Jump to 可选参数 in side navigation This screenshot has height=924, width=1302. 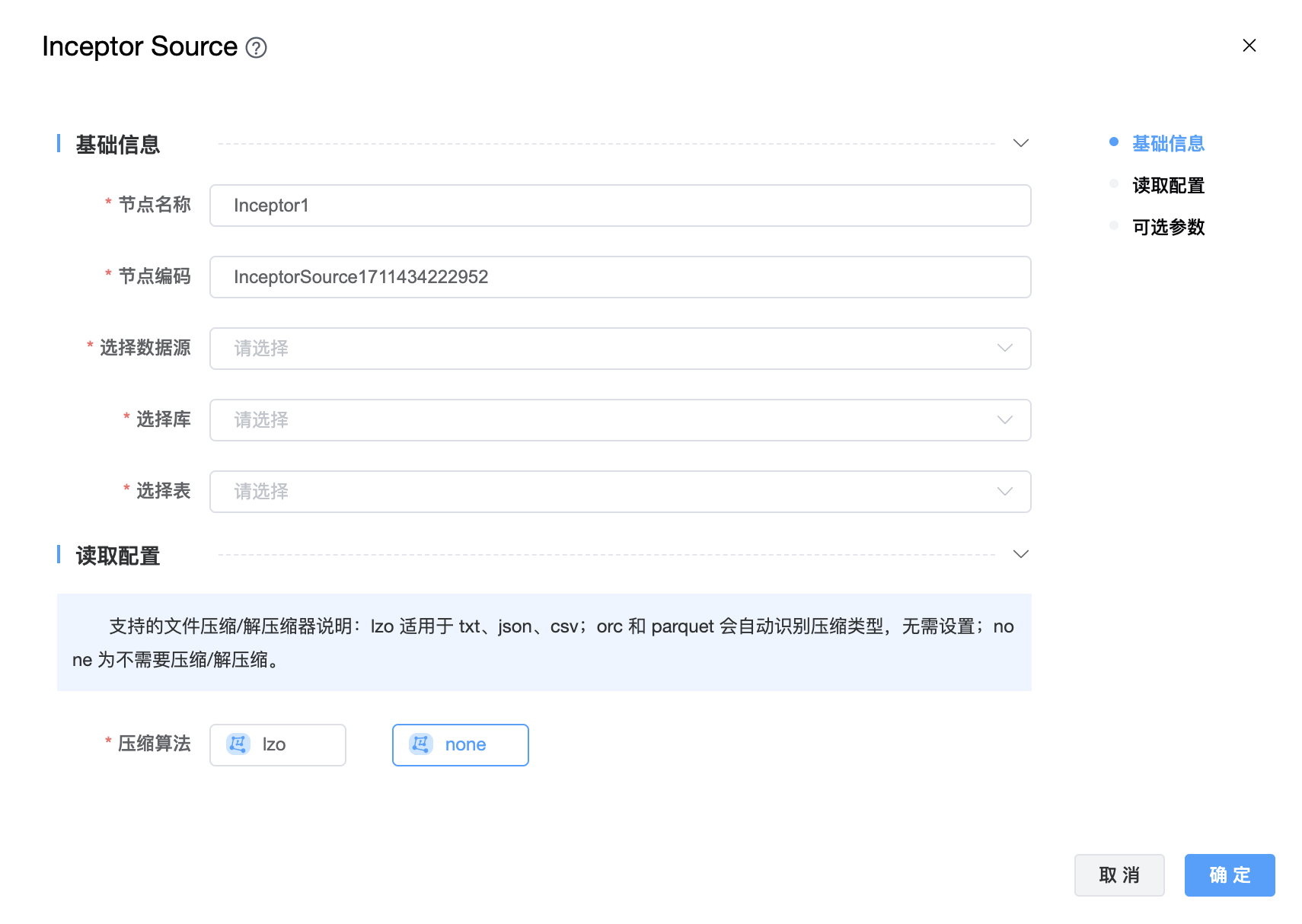pos(1168,228)
